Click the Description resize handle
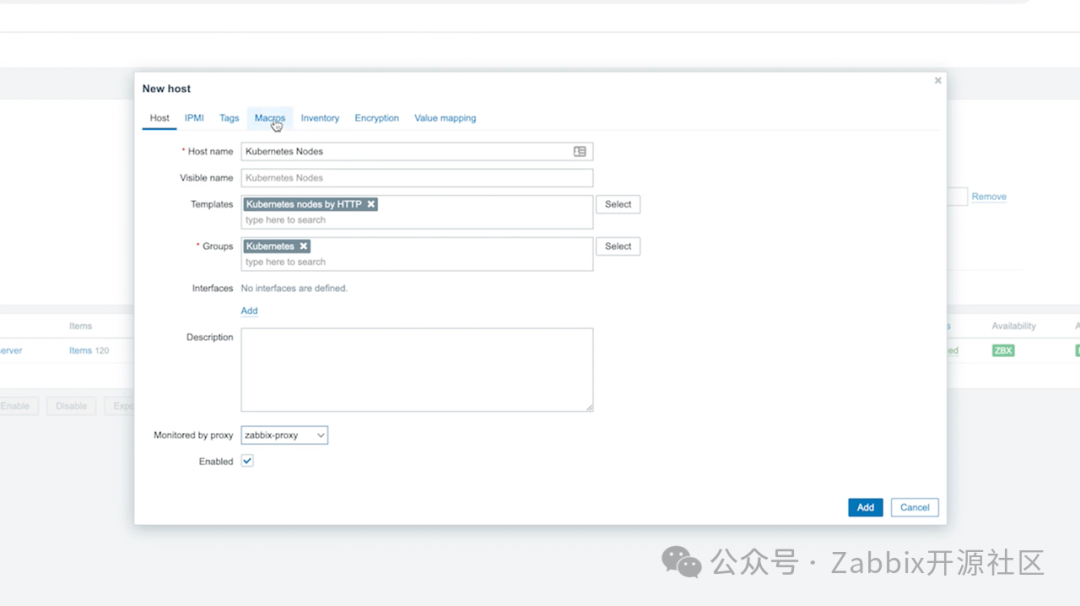The image size is (1080, 606). pyautogui.click(x=590, y=408)
